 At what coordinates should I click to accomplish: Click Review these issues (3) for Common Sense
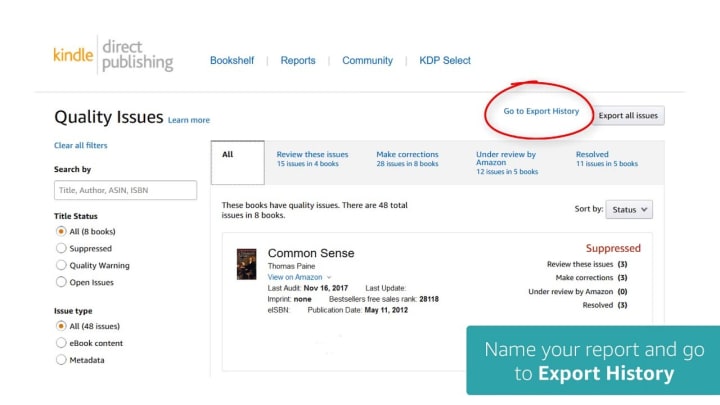(x=587, y=264)
